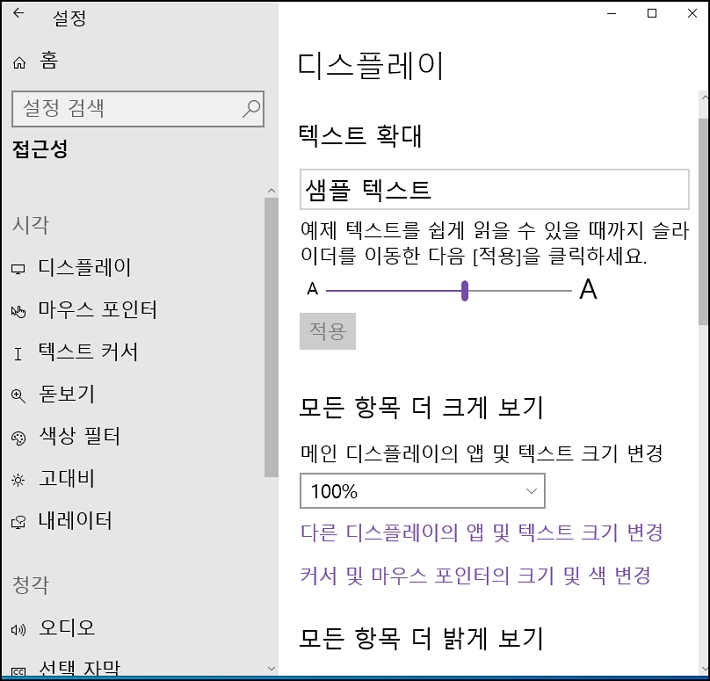Image resolution: width=710 pixels, height=681 pixels.
Task: Click the 돋보기 magnifier icon in the sidebar
Action: (18, 396)
